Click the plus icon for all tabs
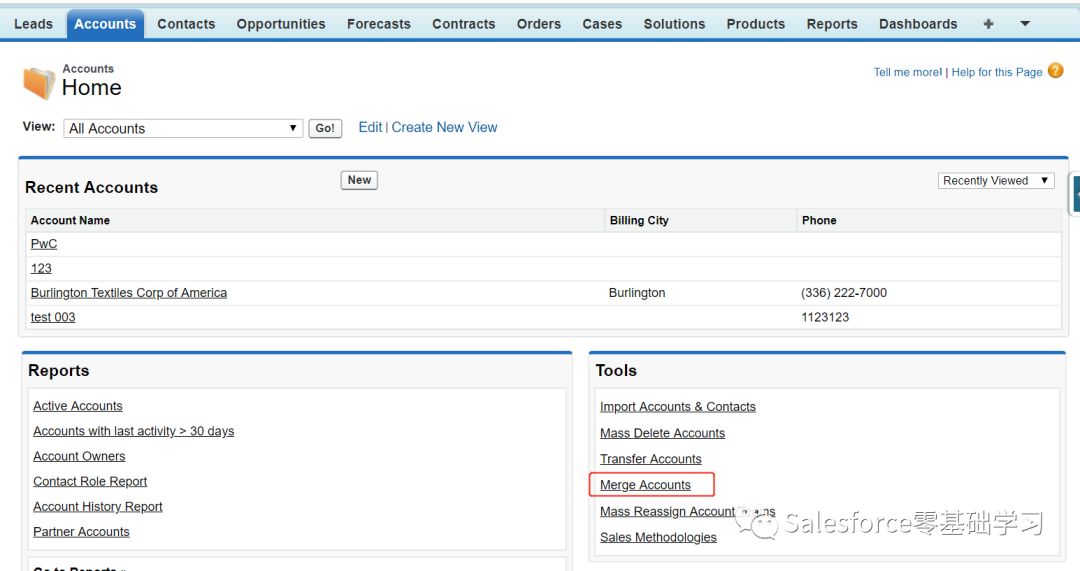 pyautogui.click(x=988, y=24)
